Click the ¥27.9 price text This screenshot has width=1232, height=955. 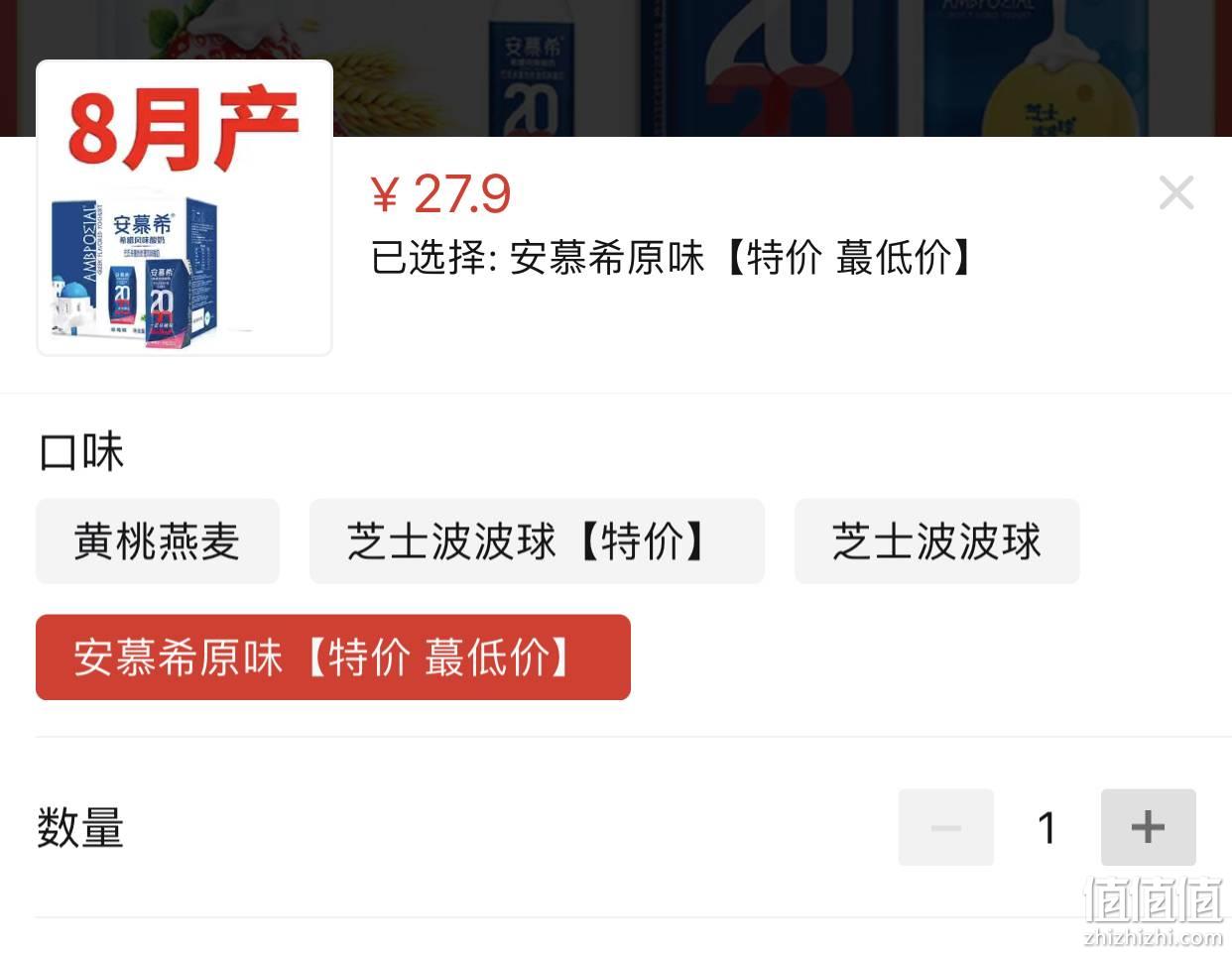click(x=440, y=193)
